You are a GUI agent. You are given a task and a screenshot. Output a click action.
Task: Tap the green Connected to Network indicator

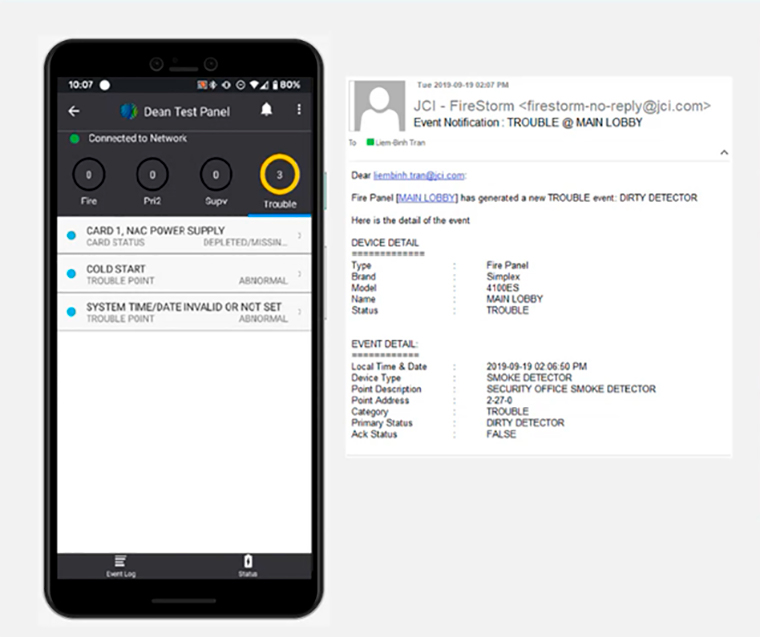[75, 138]
